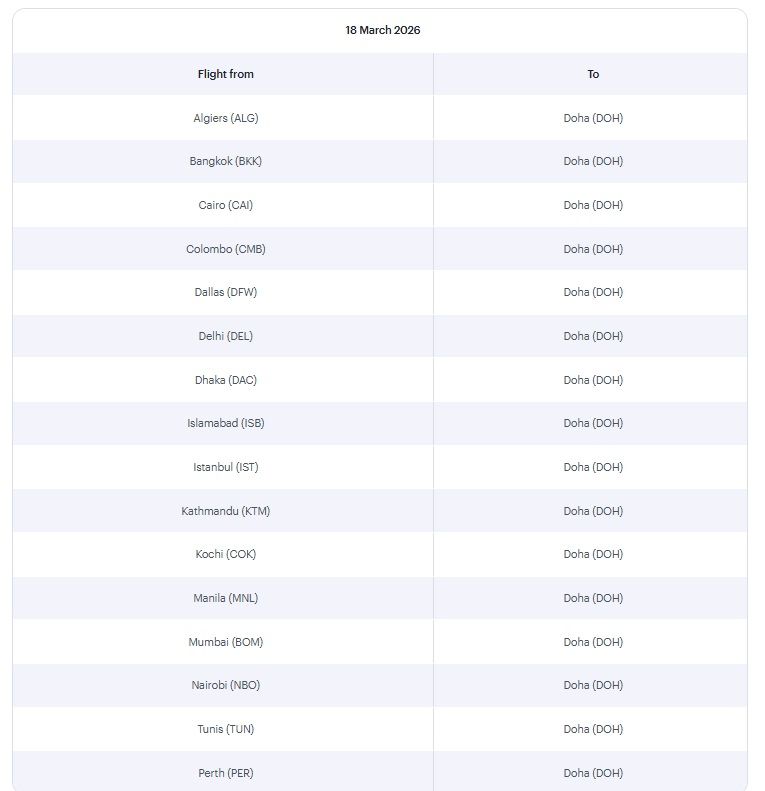Click the 18 March 2026 date heading
Image resolution: width=765 pixels, height=791 pixels.
(383, 30)
